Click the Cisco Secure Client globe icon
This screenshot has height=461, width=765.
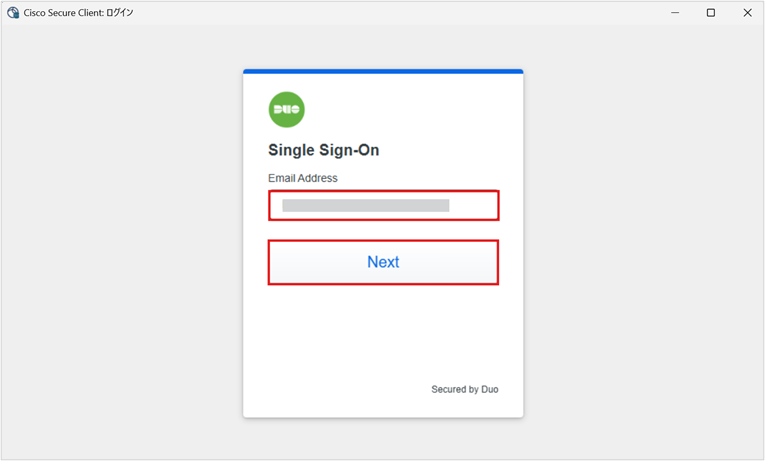coord(13,13)
